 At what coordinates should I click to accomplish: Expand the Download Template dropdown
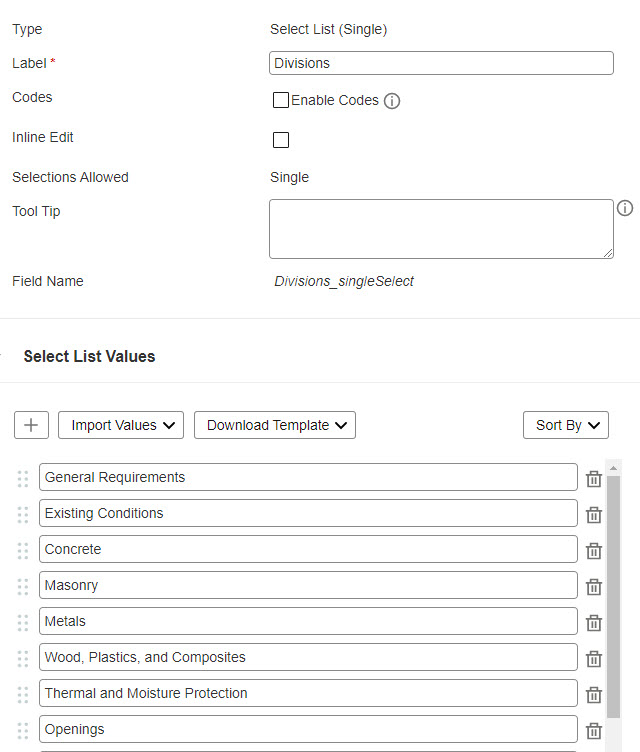[275, 425]
